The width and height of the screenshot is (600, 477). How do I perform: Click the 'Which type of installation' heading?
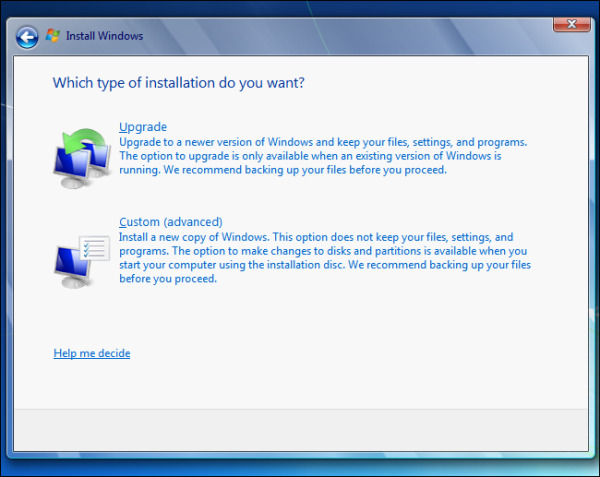pos(178,83)
